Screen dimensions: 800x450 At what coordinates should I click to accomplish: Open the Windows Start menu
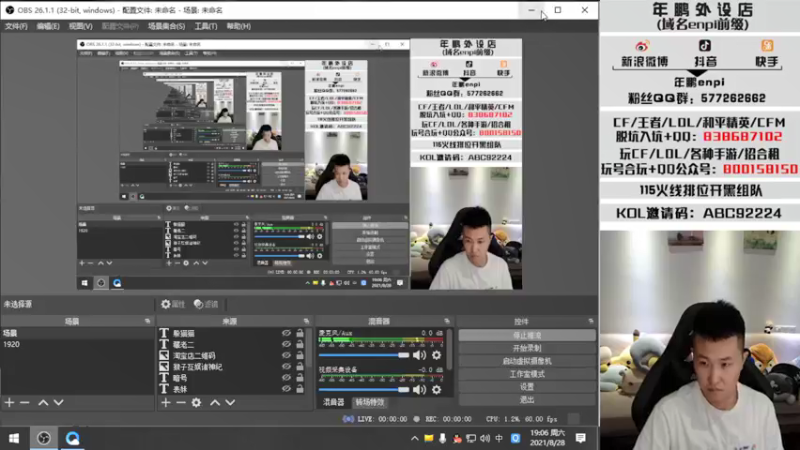pos(14,438)
